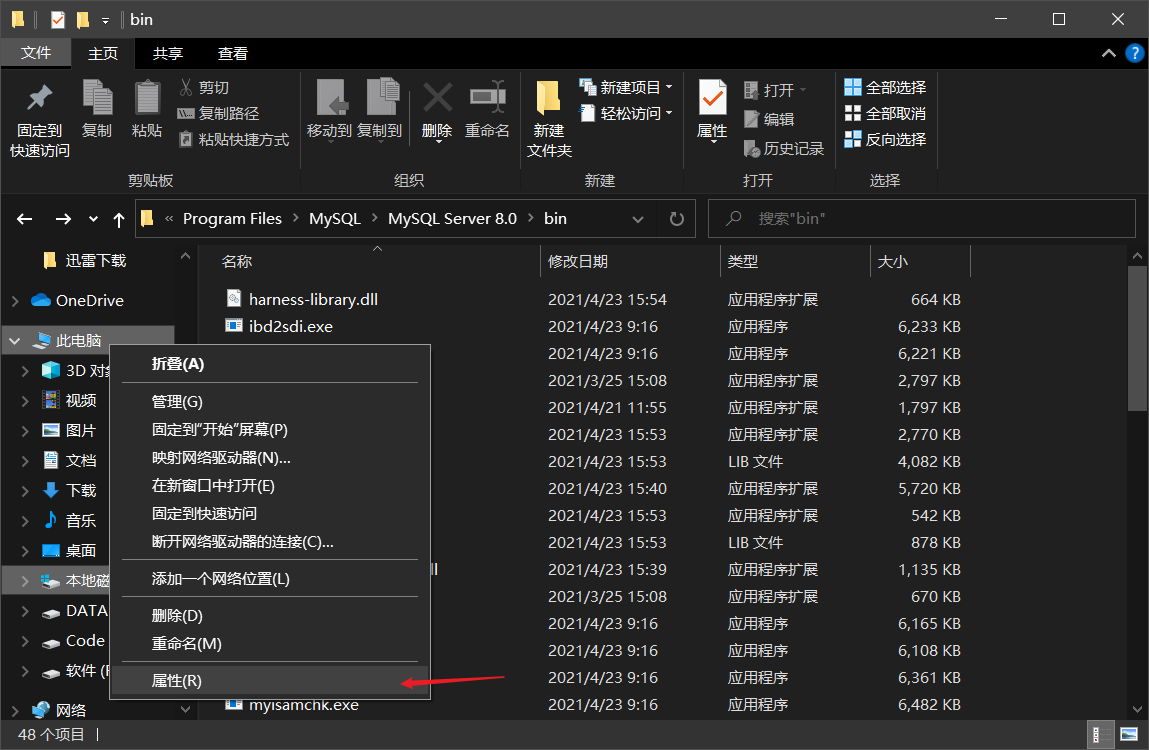Choose Properties (属性R) in context menu
The image size is (1149, 750).
[x=270, y=680]
